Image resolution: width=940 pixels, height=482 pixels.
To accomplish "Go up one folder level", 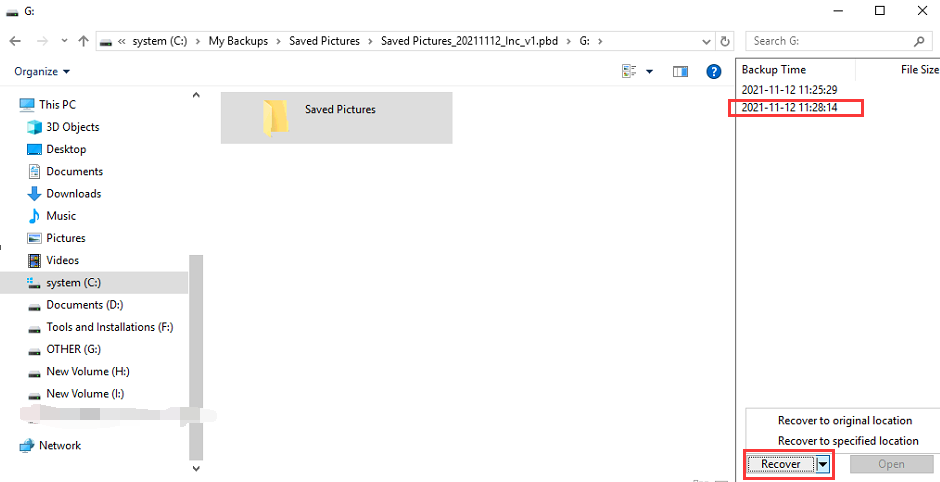I will pos(83,41).
